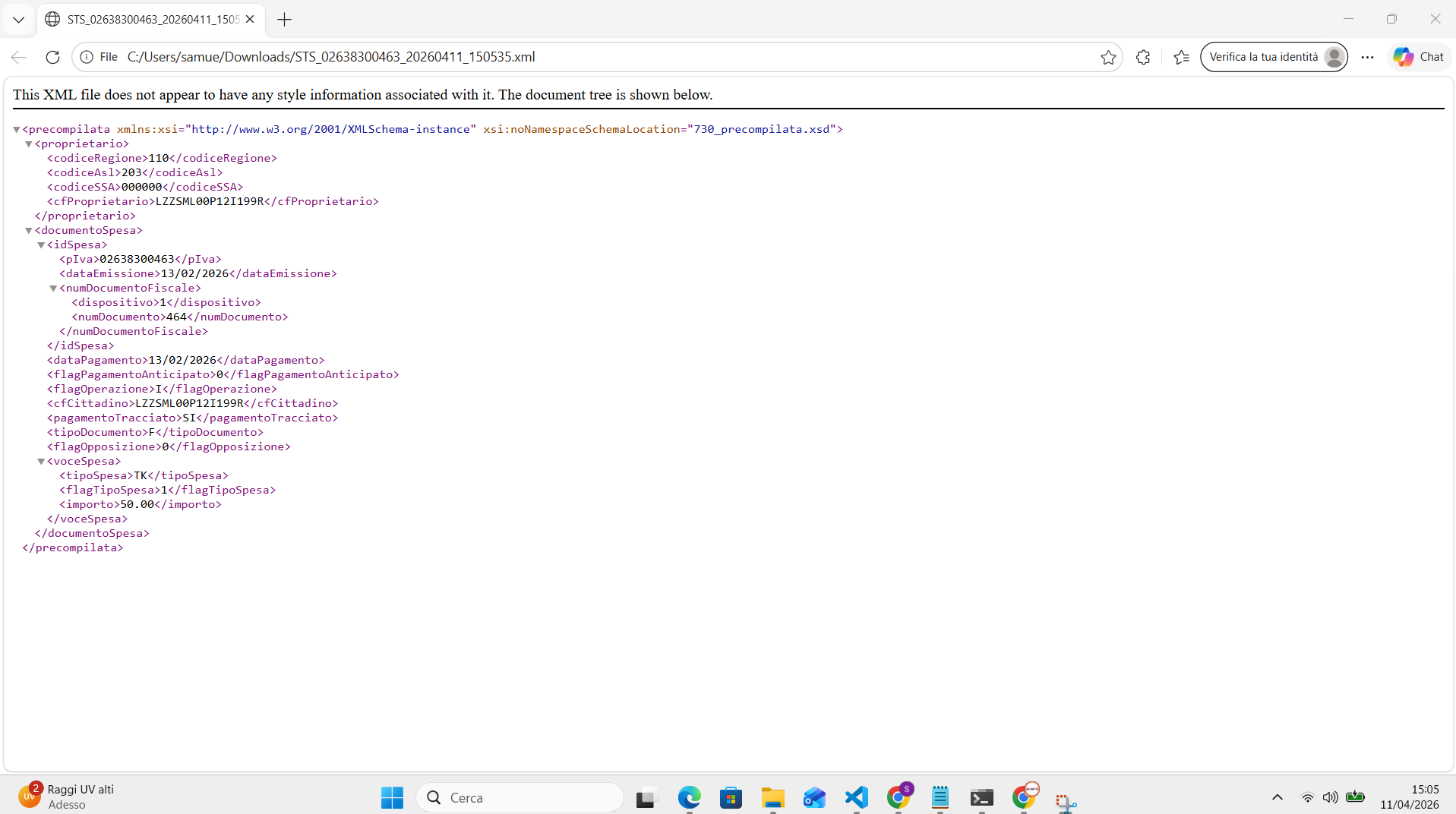Open the Windows Start menu
This screenshot has height=814, width=1456.
[x=392, y=797]
